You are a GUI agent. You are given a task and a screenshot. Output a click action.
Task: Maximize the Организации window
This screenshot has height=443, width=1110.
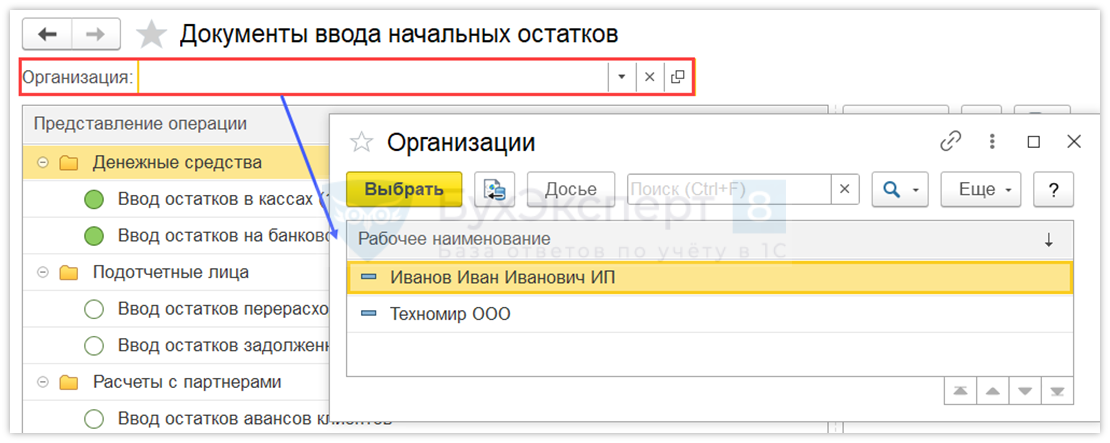click(1034, 142)
